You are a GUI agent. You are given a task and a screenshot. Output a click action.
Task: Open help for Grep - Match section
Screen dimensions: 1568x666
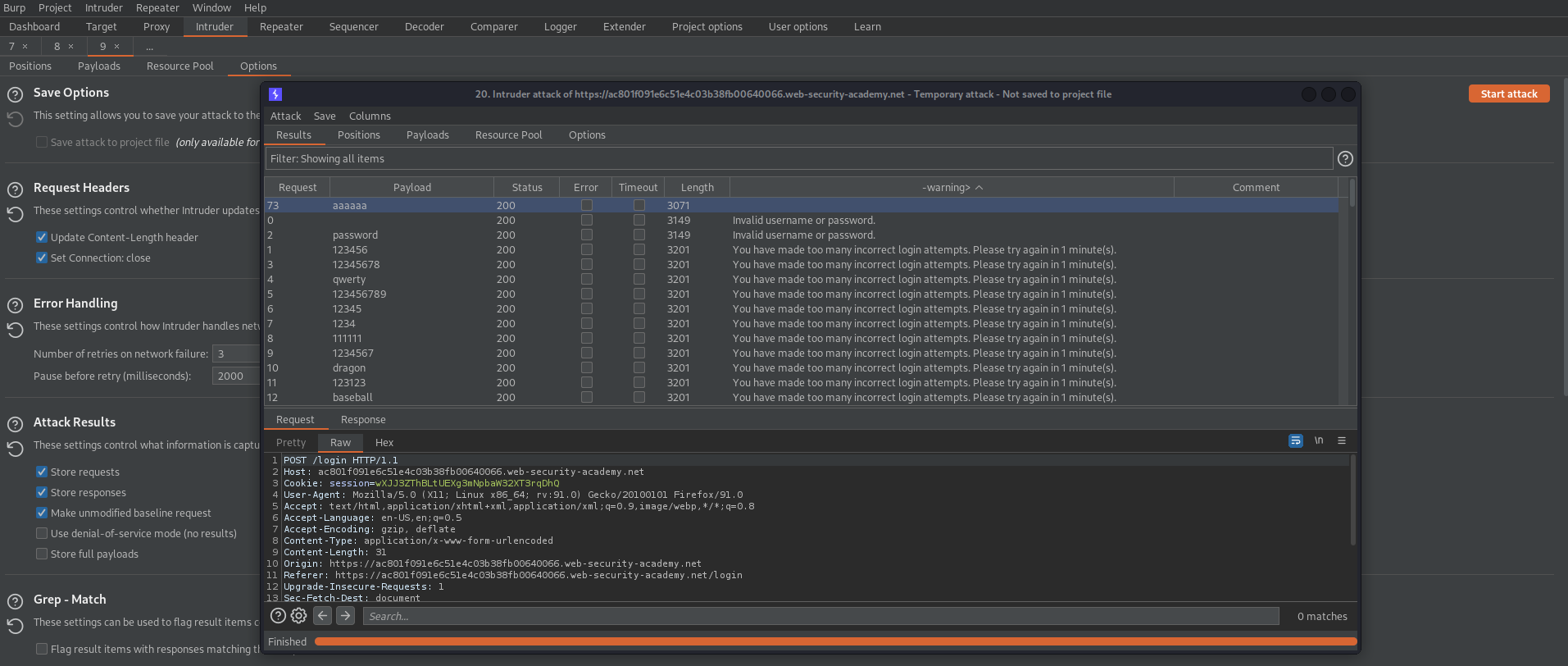(x=15, y=601)
